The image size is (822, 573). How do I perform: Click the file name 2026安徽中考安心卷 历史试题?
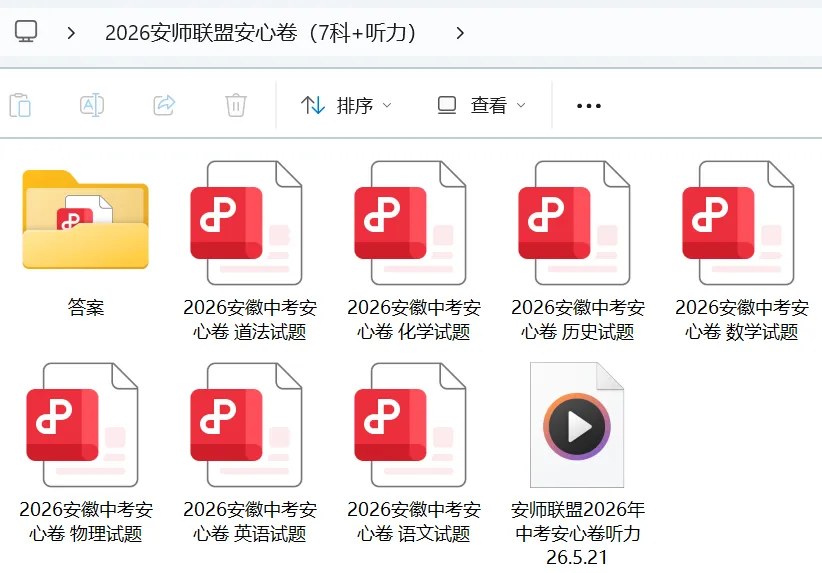pyautogui.click(x=578, y=319)
